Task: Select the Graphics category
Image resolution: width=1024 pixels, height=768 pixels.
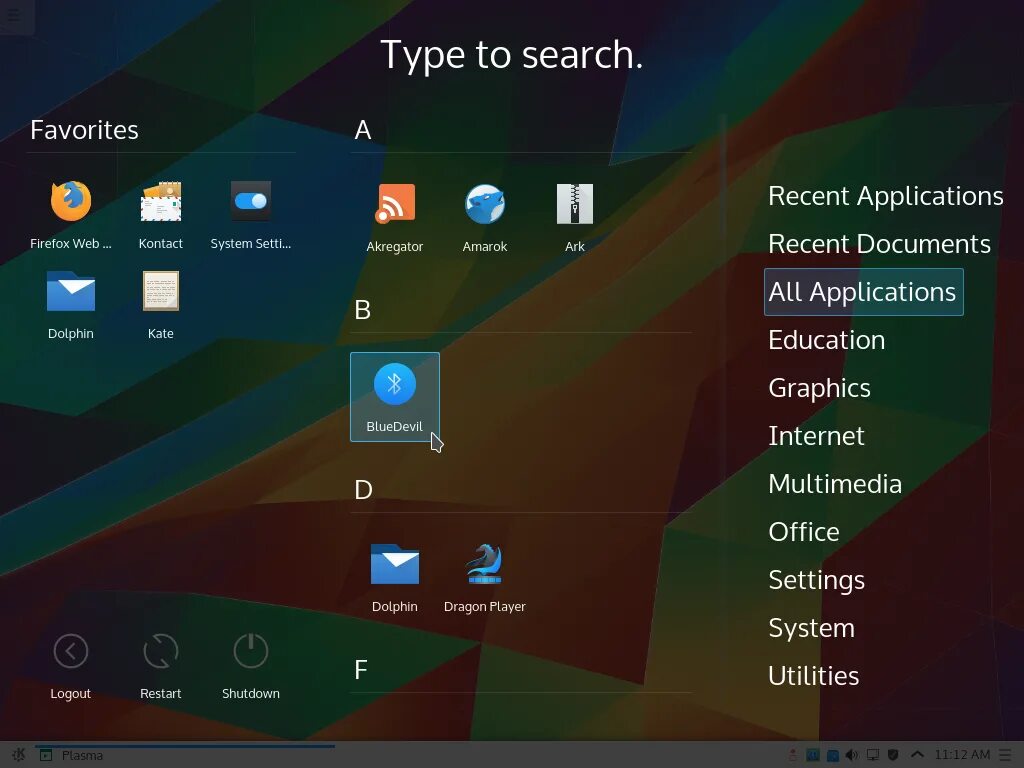Action: [819, 388]
